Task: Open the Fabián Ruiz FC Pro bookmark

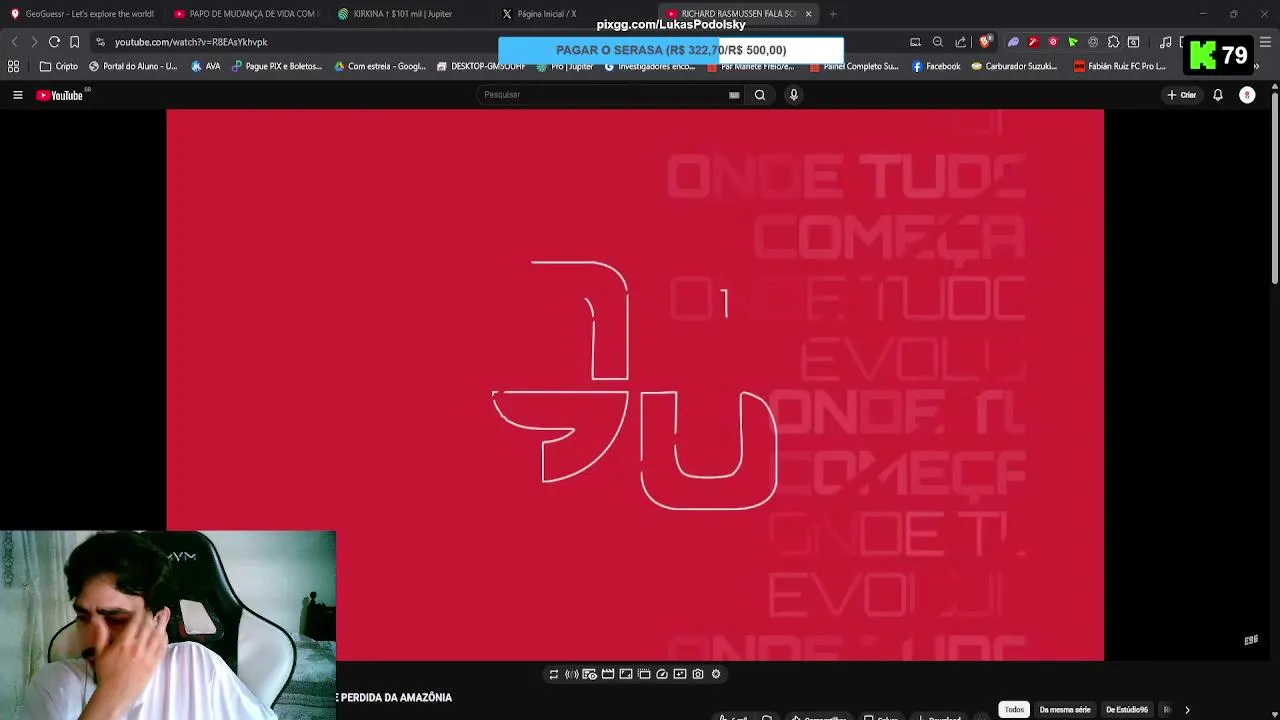Action: [1120, 66]
